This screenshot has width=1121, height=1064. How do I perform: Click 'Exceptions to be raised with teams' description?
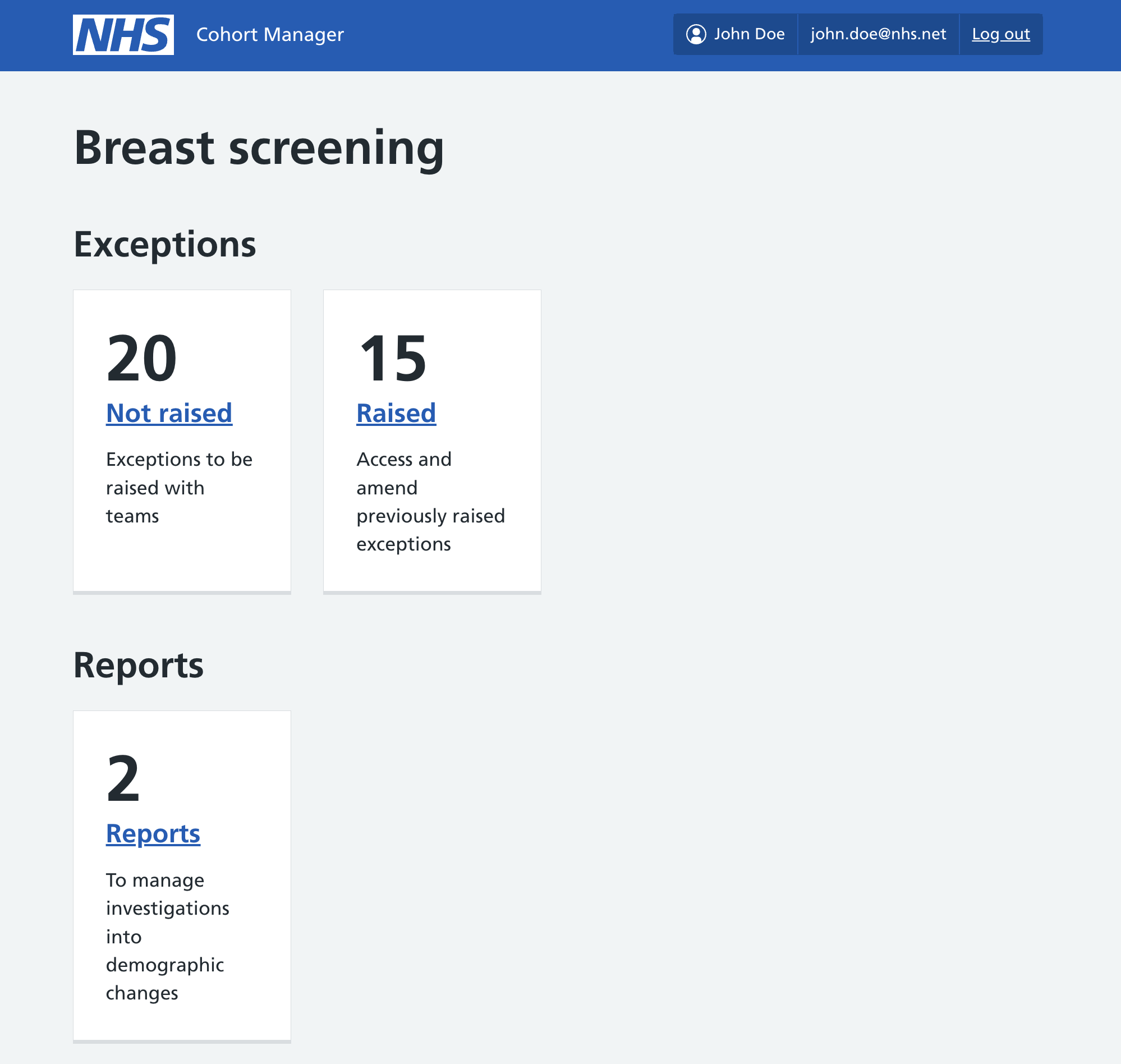[179, 488]
